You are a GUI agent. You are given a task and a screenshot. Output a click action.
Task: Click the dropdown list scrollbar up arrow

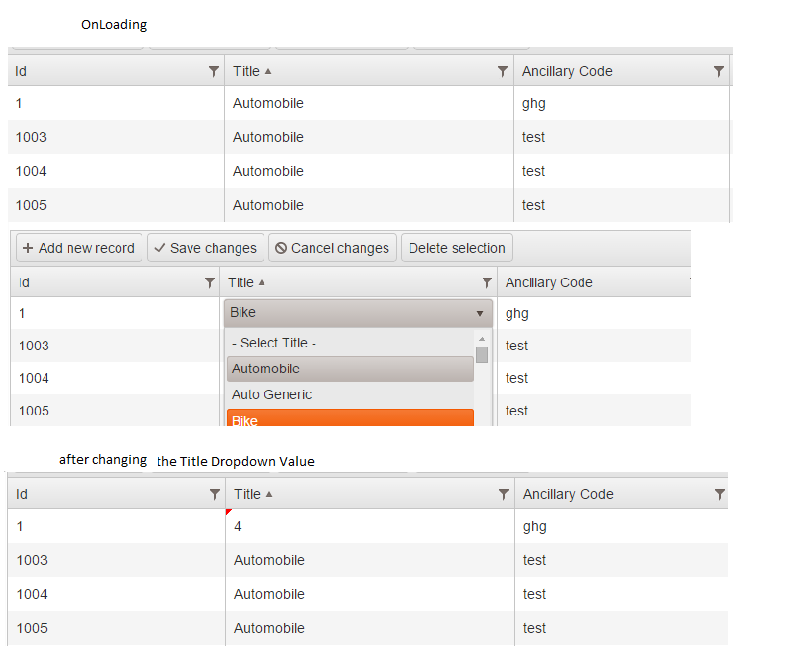(x=482, y=340)
